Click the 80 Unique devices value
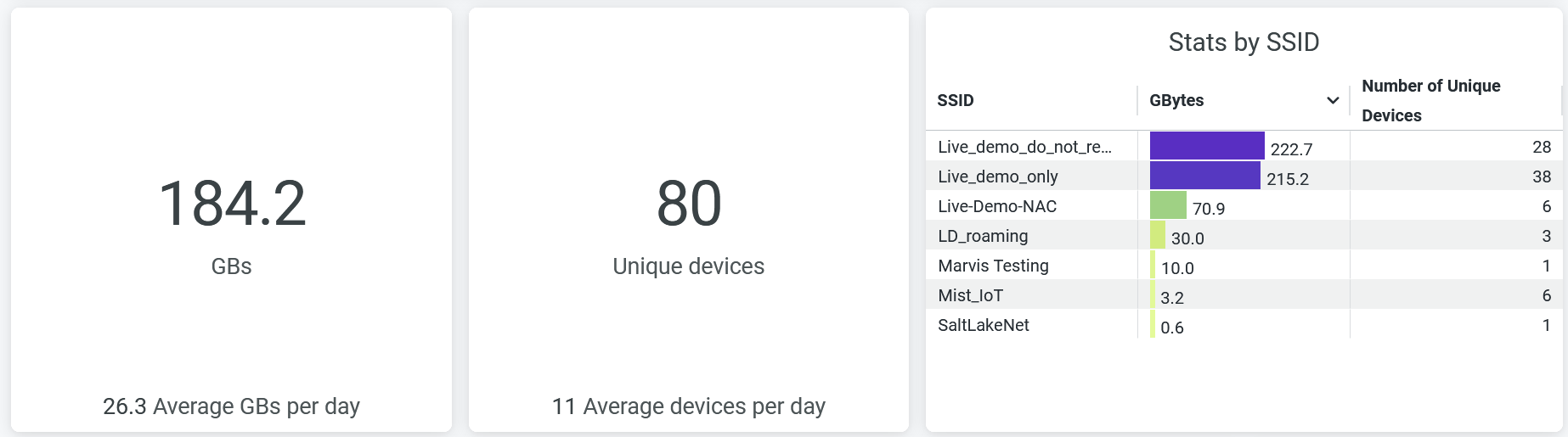Image resolution: width=1568 pixels, height=437 pixels. (x=689, y=204)
